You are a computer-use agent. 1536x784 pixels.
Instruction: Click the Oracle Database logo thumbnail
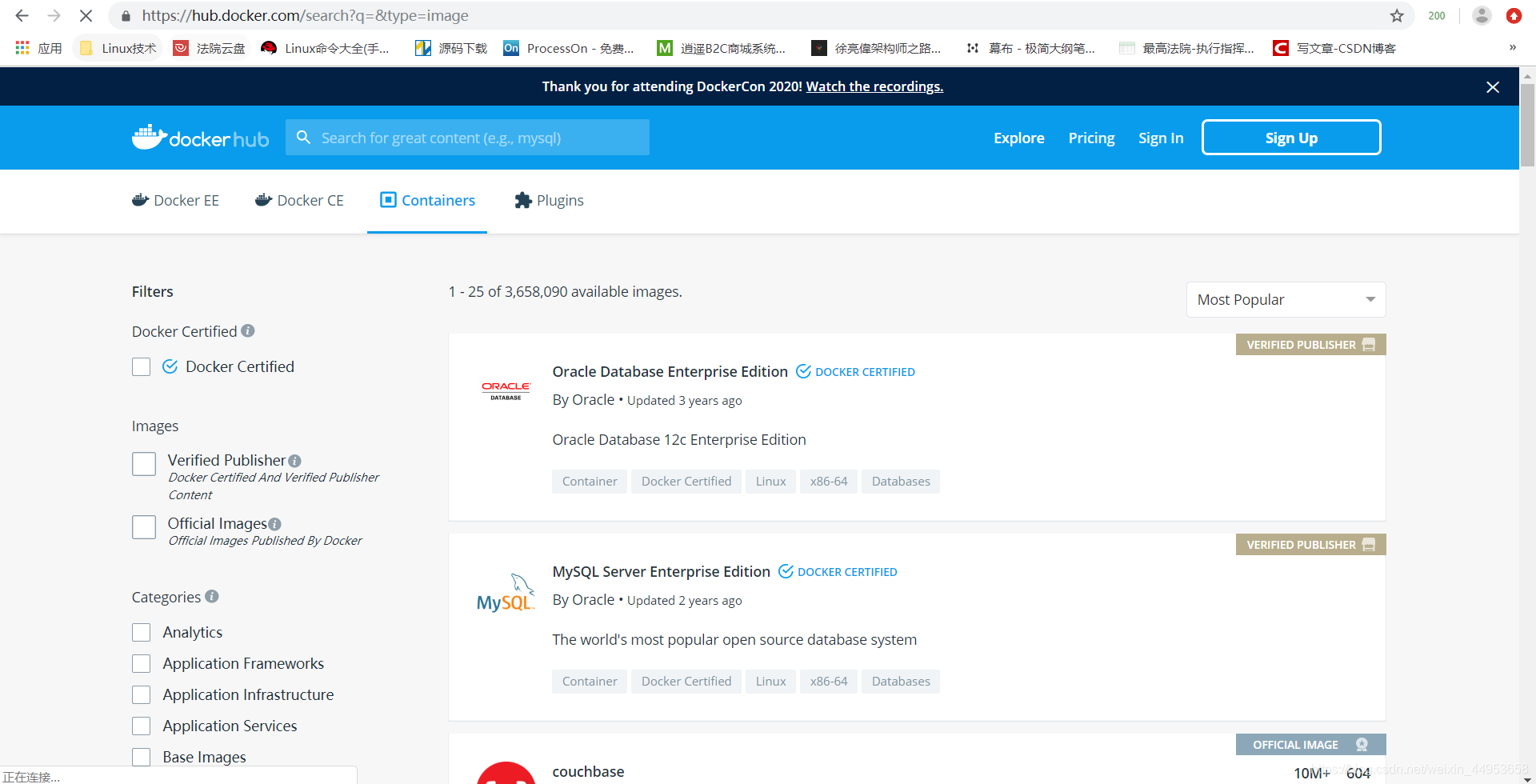[x=506, y=391]
